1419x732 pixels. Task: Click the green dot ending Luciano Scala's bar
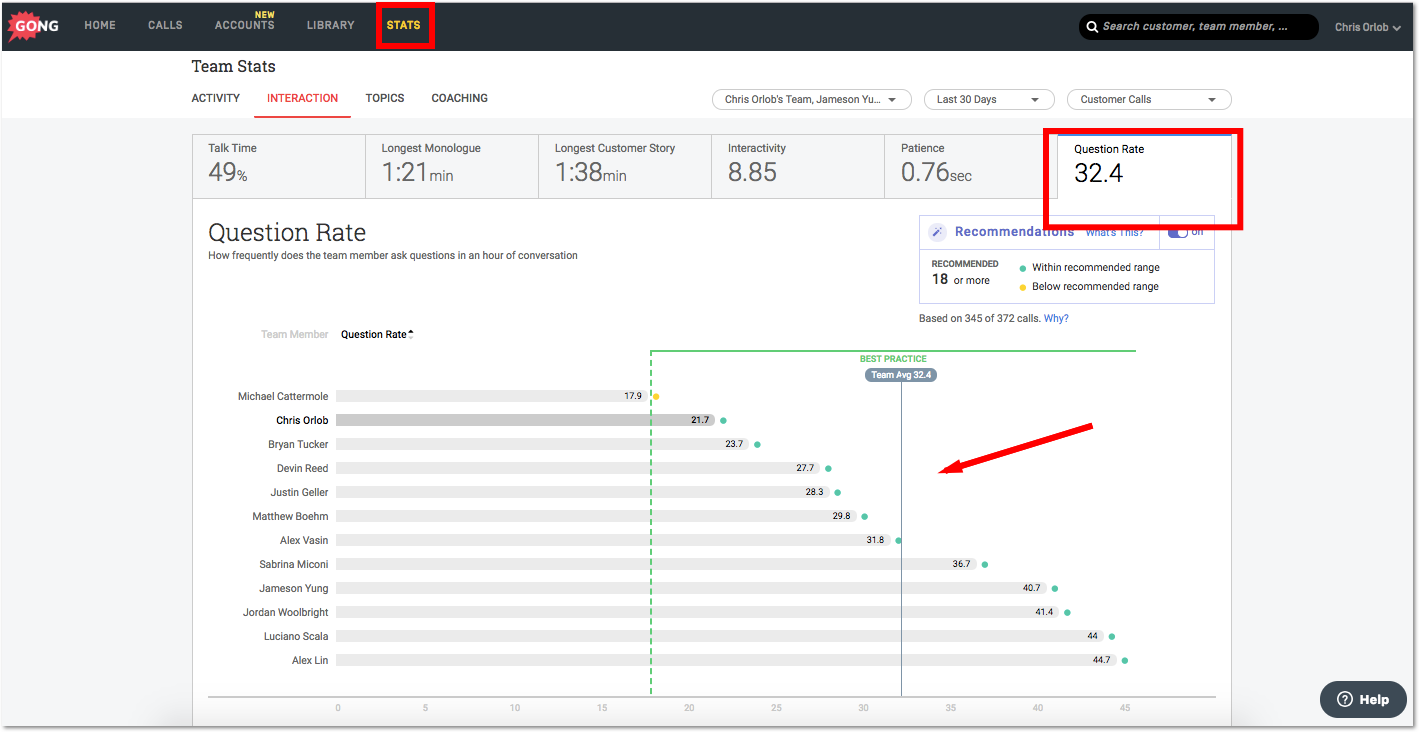click(x=1112, y=636)
